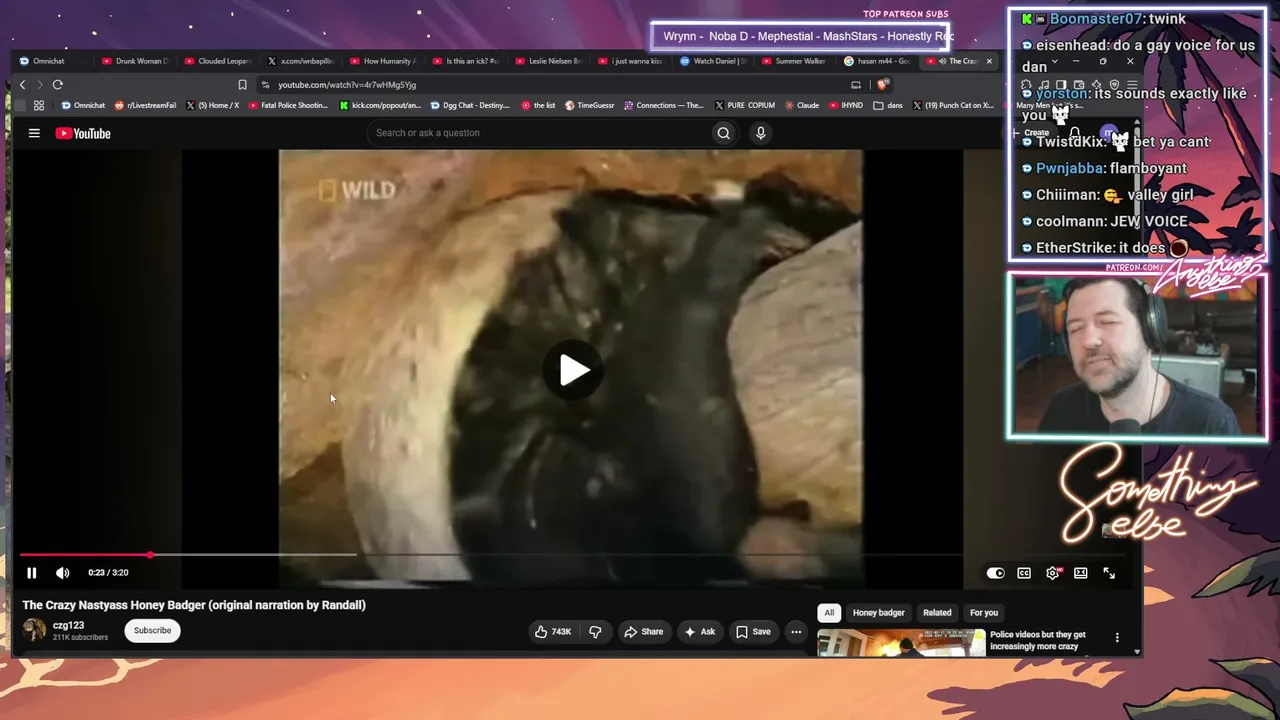Open the YouTube guide hamburger menu
This screenshot has height=720, width=1280.
tap(34, 133)
